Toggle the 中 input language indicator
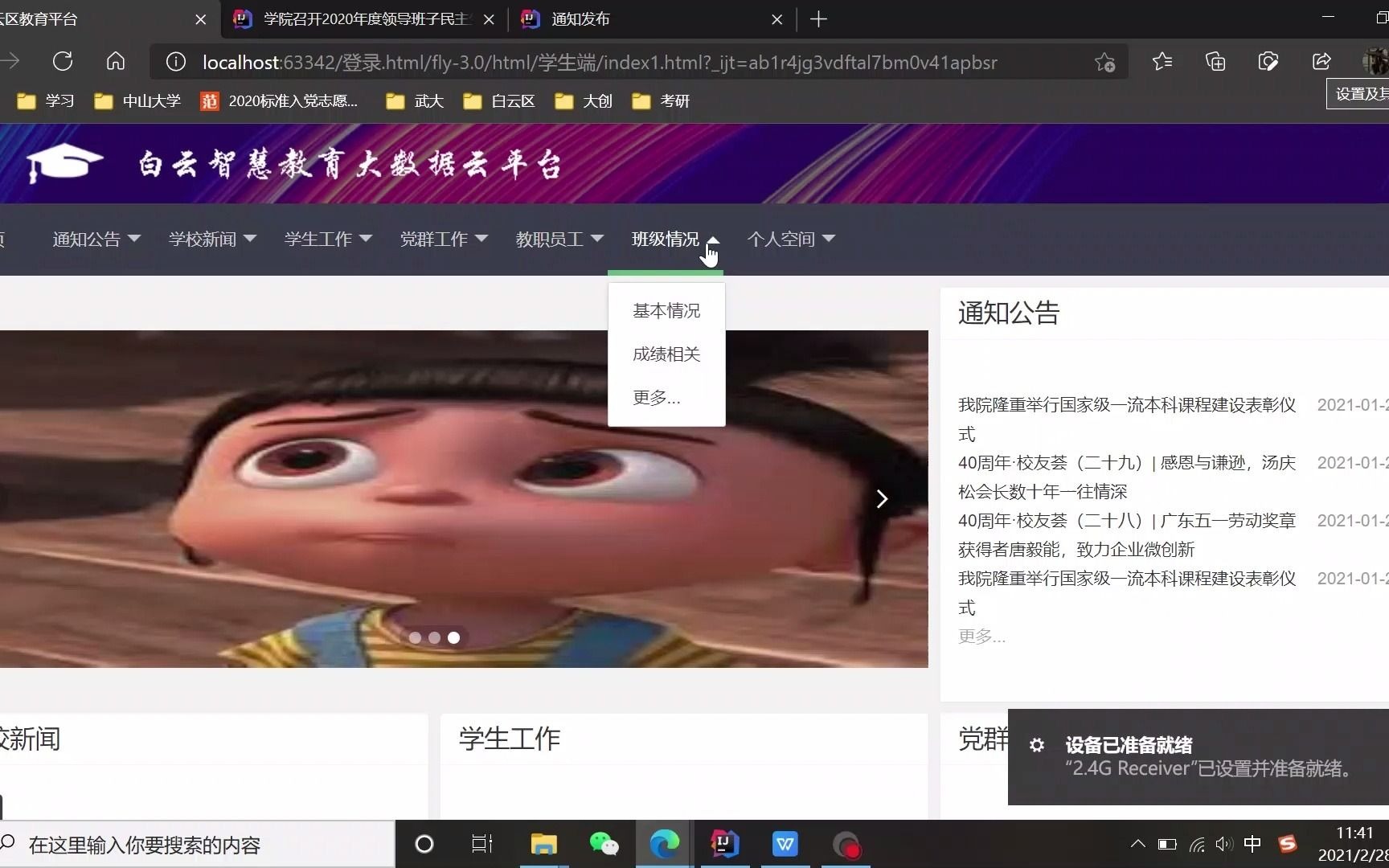This screenshot has height=868, width=1389. click(x=1252, y=844)
